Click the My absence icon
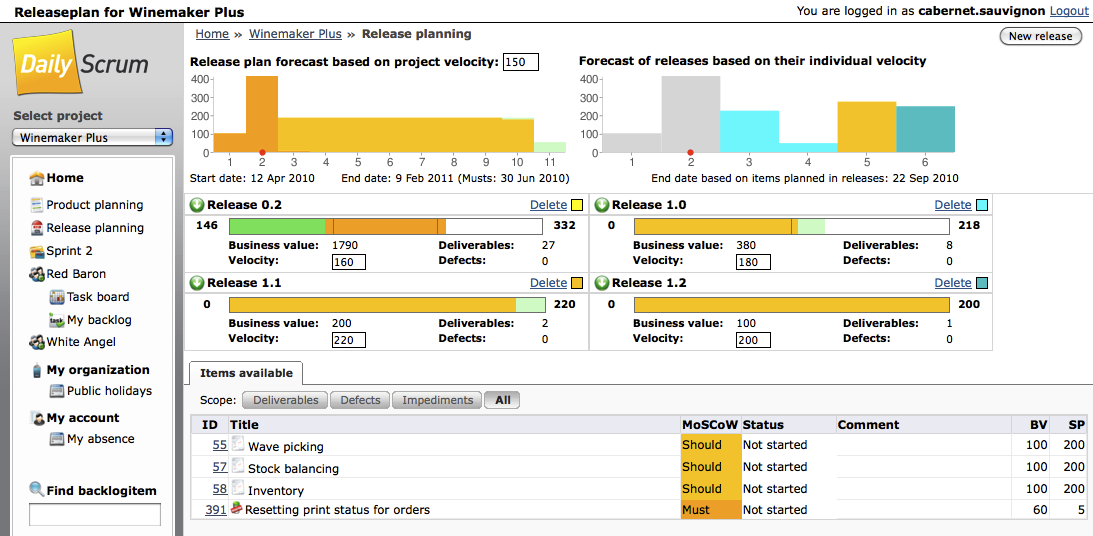The height and width of the screenshot is (536, 1093). pyautogui.click(x=57, y=439)
